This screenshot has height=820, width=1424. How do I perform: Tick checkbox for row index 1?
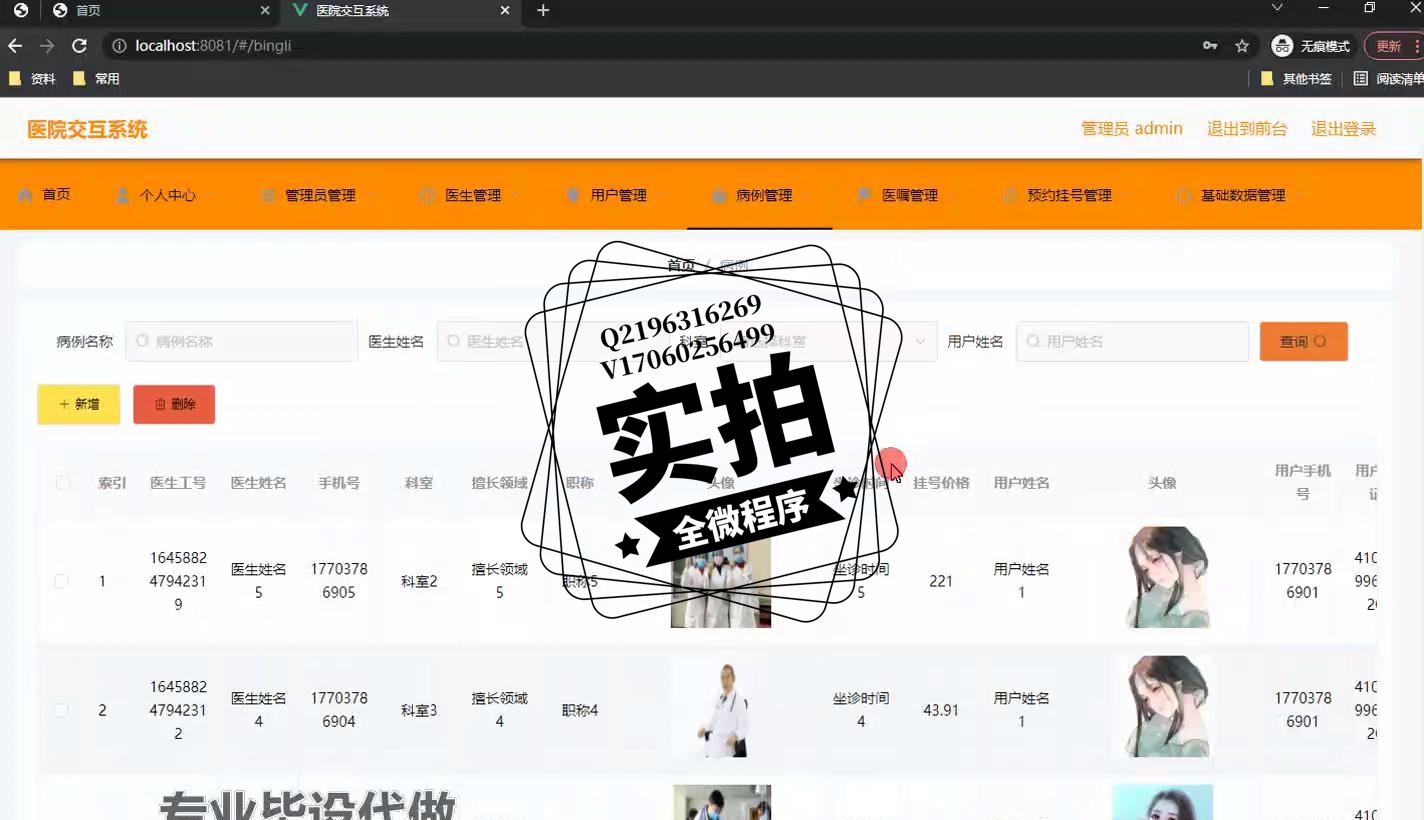click(61, 581)
